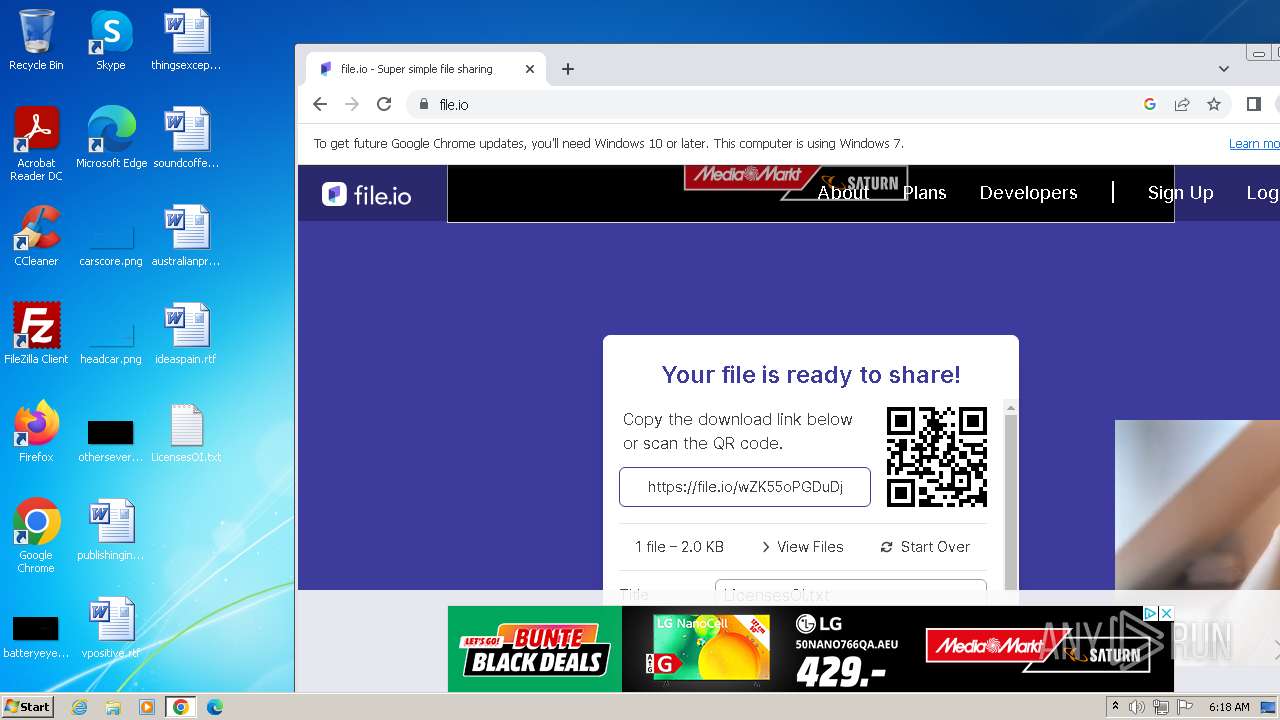Screen dimensions: 1280x720
Task: Launch Google Chrome desktop shortcut
Action: pyautogui.click(x=36, y=536)
